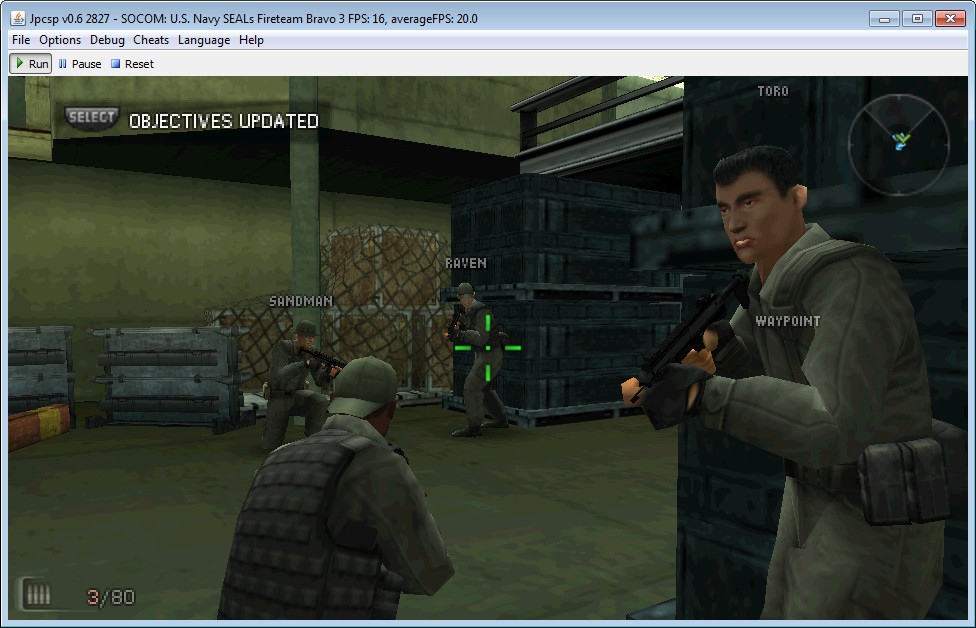The width and height of the screenshot is (976, 628).
Task: Click the magazine bullets icon
Action: click(x=37, y=594)
